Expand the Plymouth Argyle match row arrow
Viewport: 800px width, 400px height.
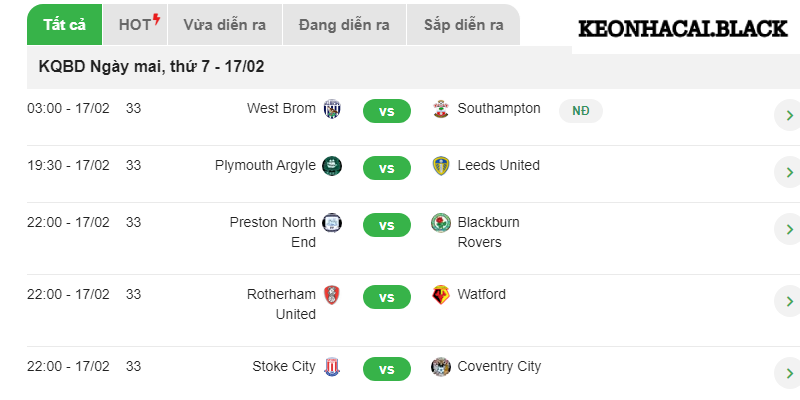pos(787,173)
